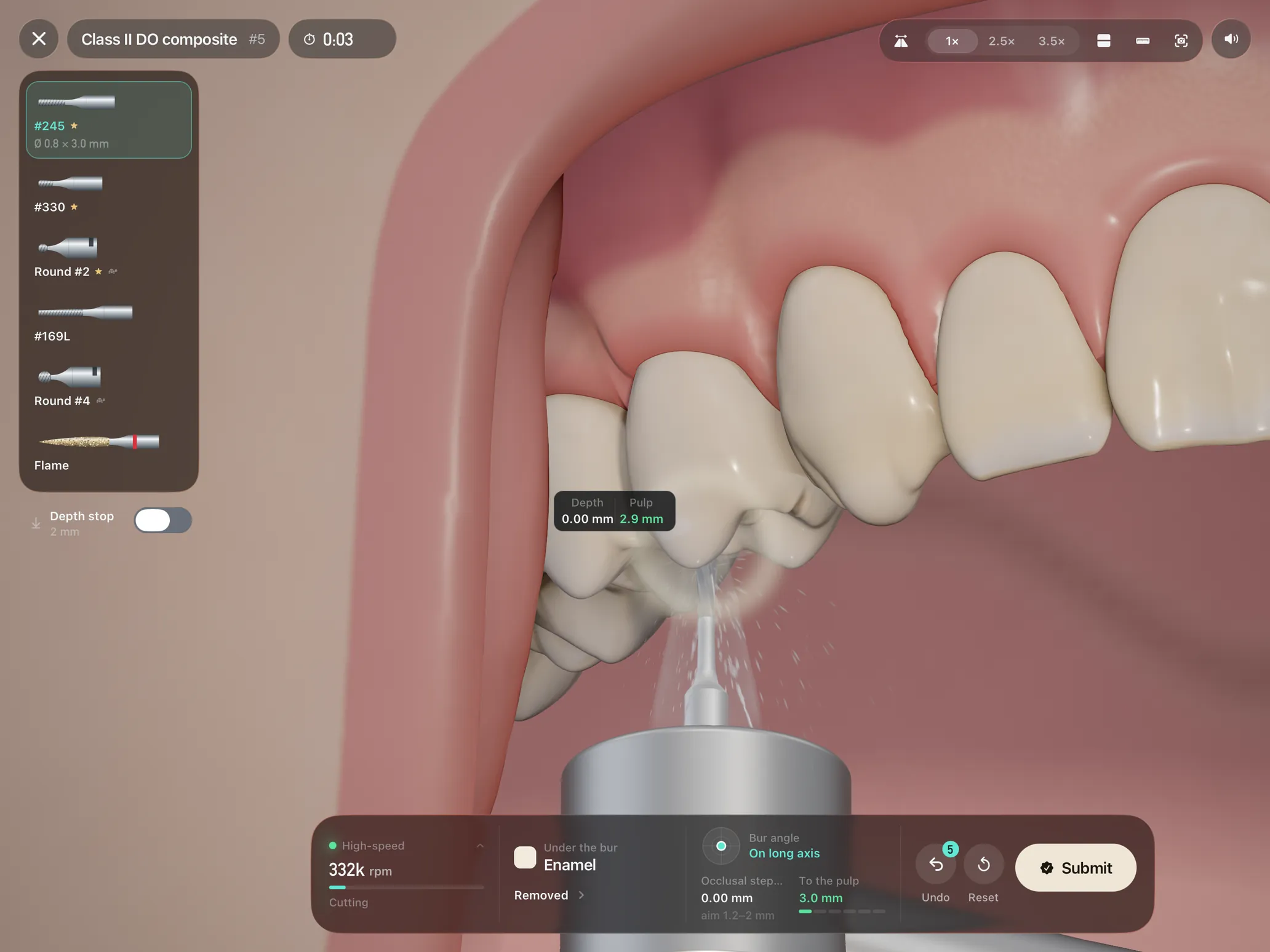
Task: Open the 0:03 timer pill
Action: pyautogui.click(x=342, y=39)
